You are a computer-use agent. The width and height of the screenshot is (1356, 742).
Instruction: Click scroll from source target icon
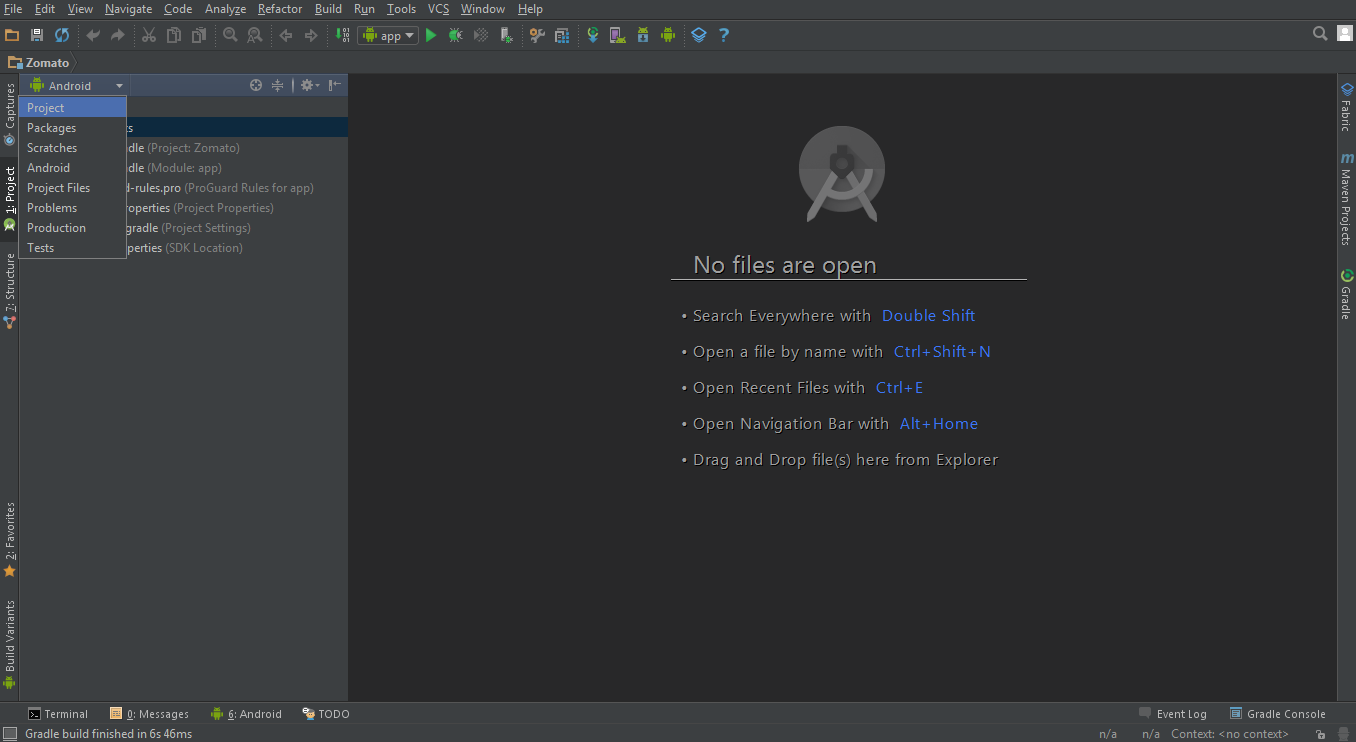pyautogui.click(x=256, y=86)
